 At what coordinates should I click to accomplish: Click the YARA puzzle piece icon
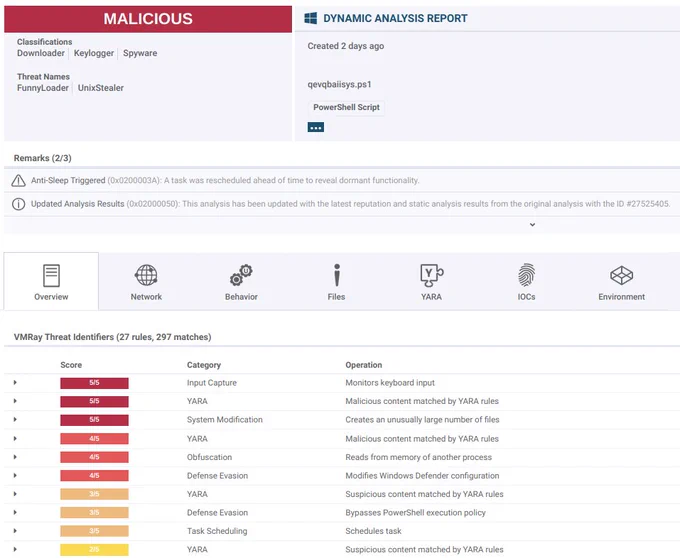point(432,275)
